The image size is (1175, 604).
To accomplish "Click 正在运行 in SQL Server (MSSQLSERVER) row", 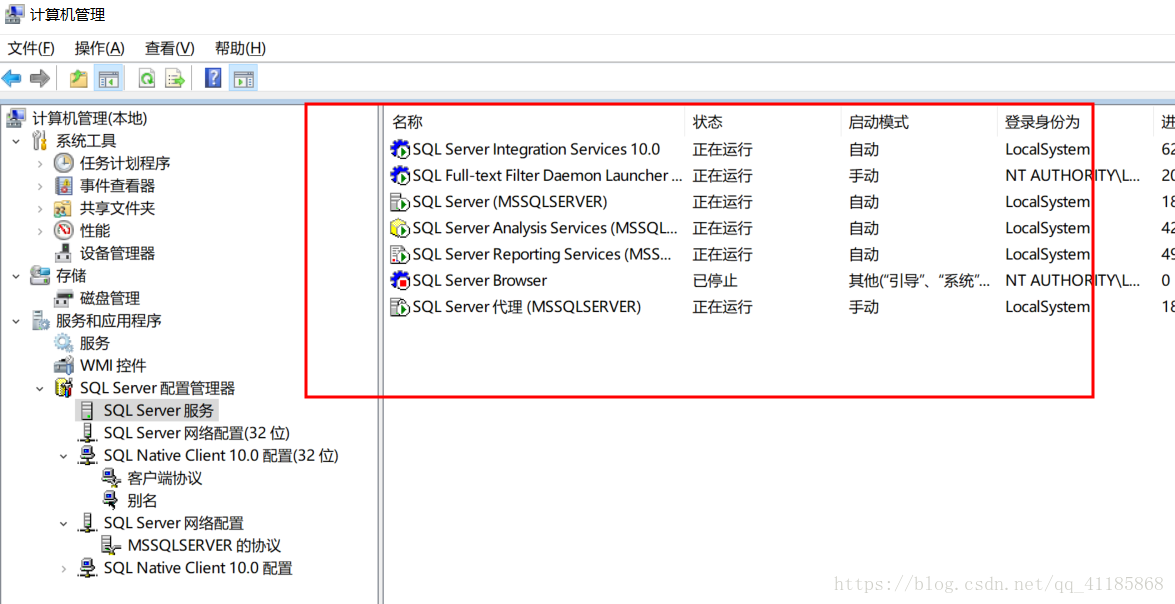I will coord(722,202).
